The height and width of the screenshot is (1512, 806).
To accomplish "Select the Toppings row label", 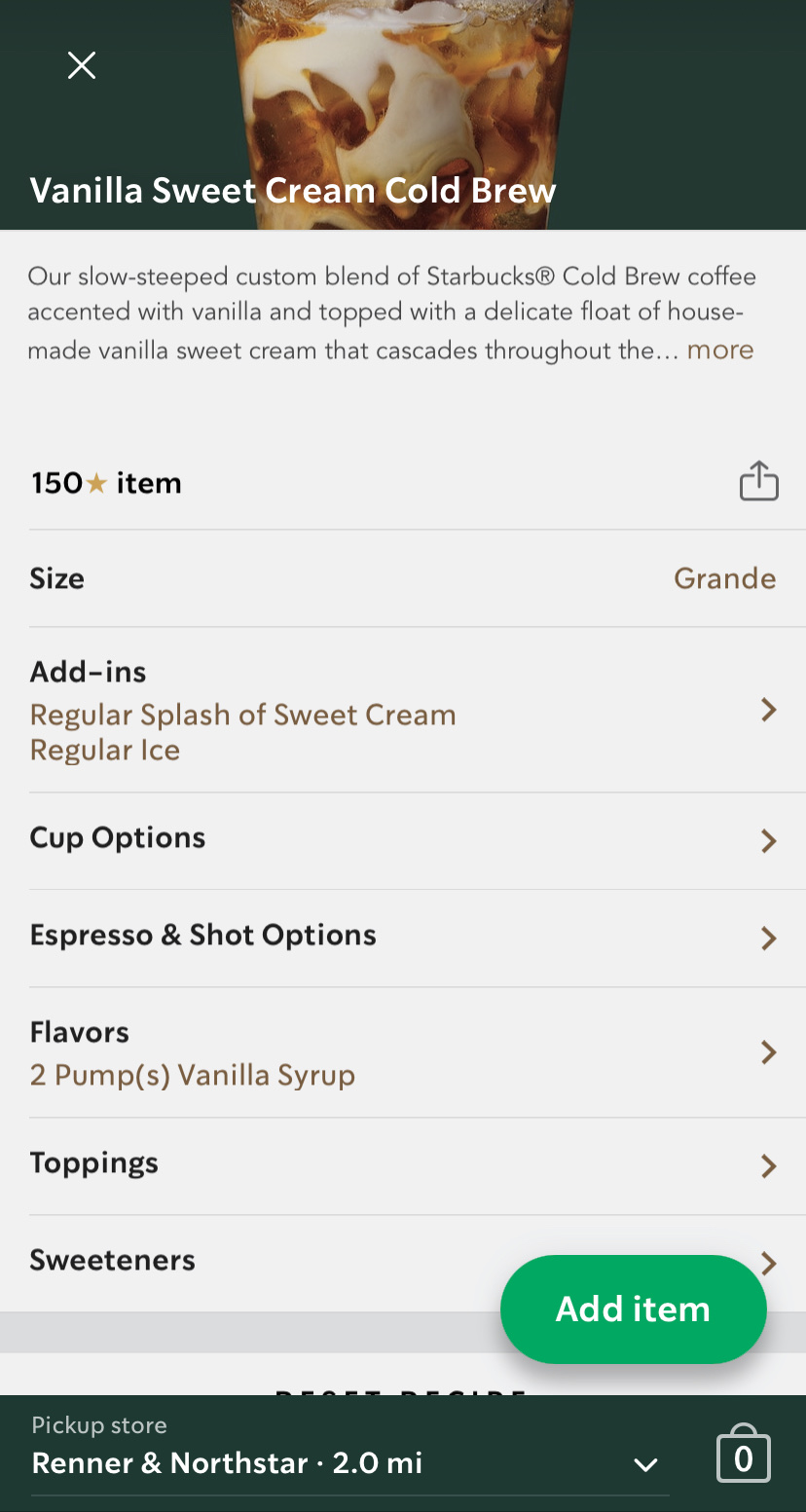I will [94, 1163].
